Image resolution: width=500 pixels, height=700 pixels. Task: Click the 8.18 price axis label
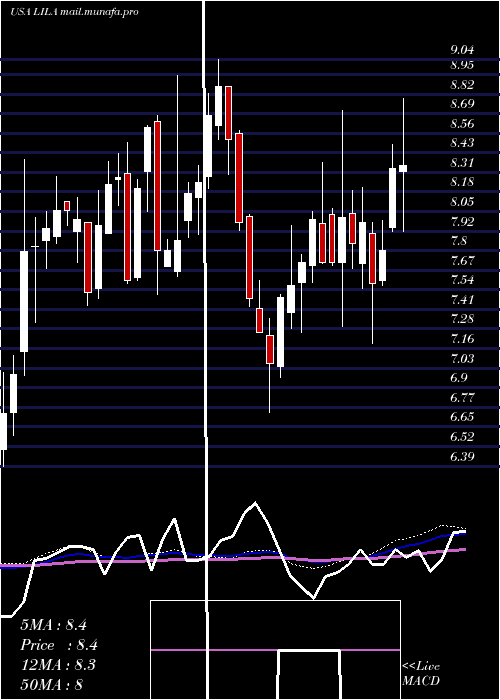(462, 182)
